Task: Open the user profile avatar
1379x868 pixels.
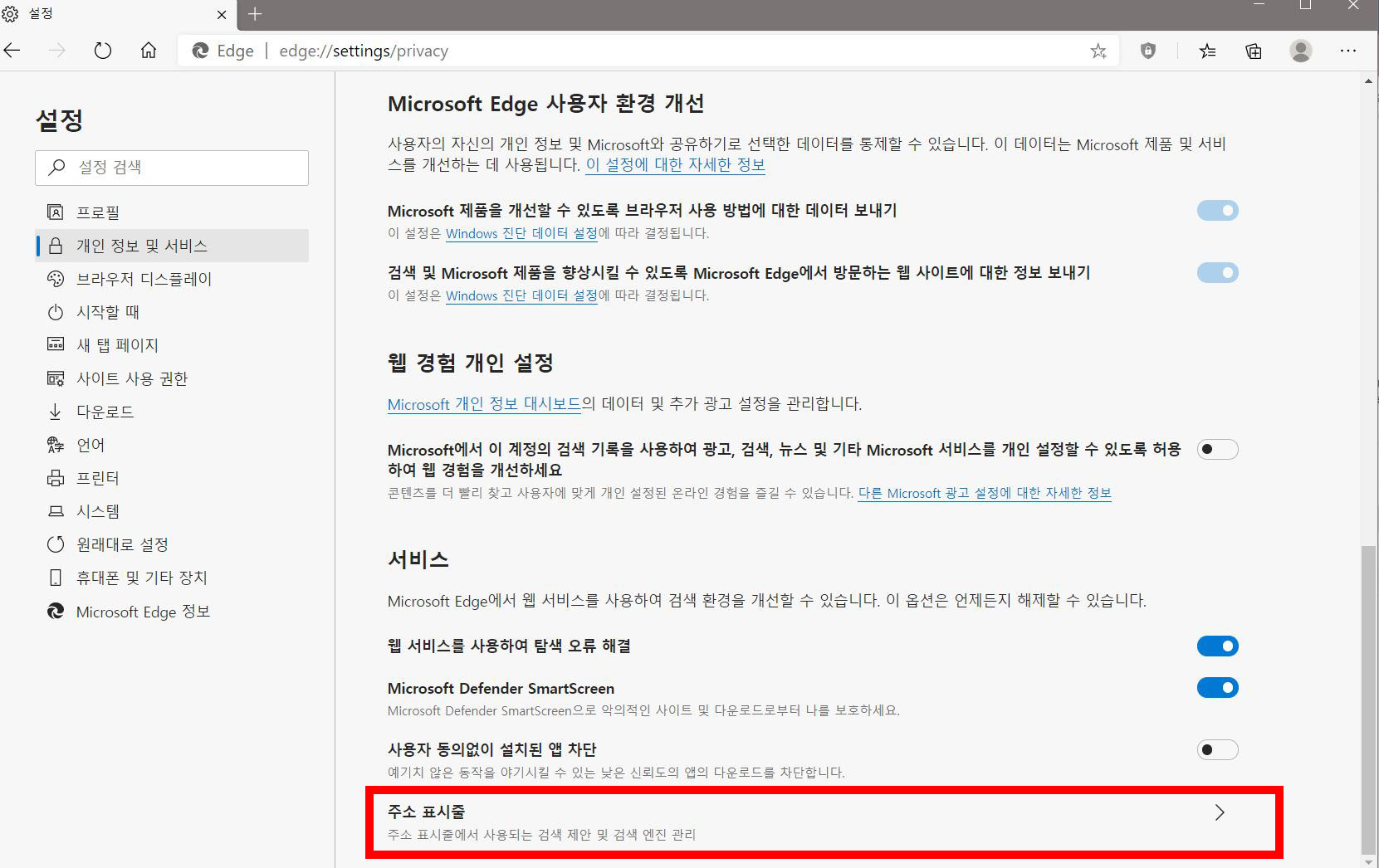Action: click(x=1301, y=51)
